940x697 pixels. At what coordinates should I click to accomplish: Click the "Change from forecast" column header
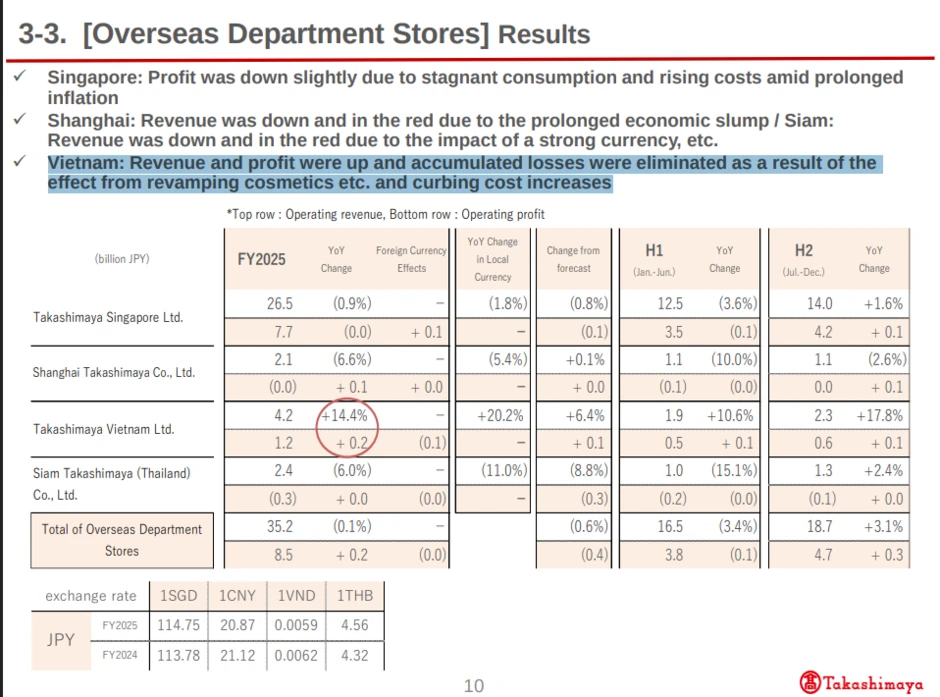[573, 259]
